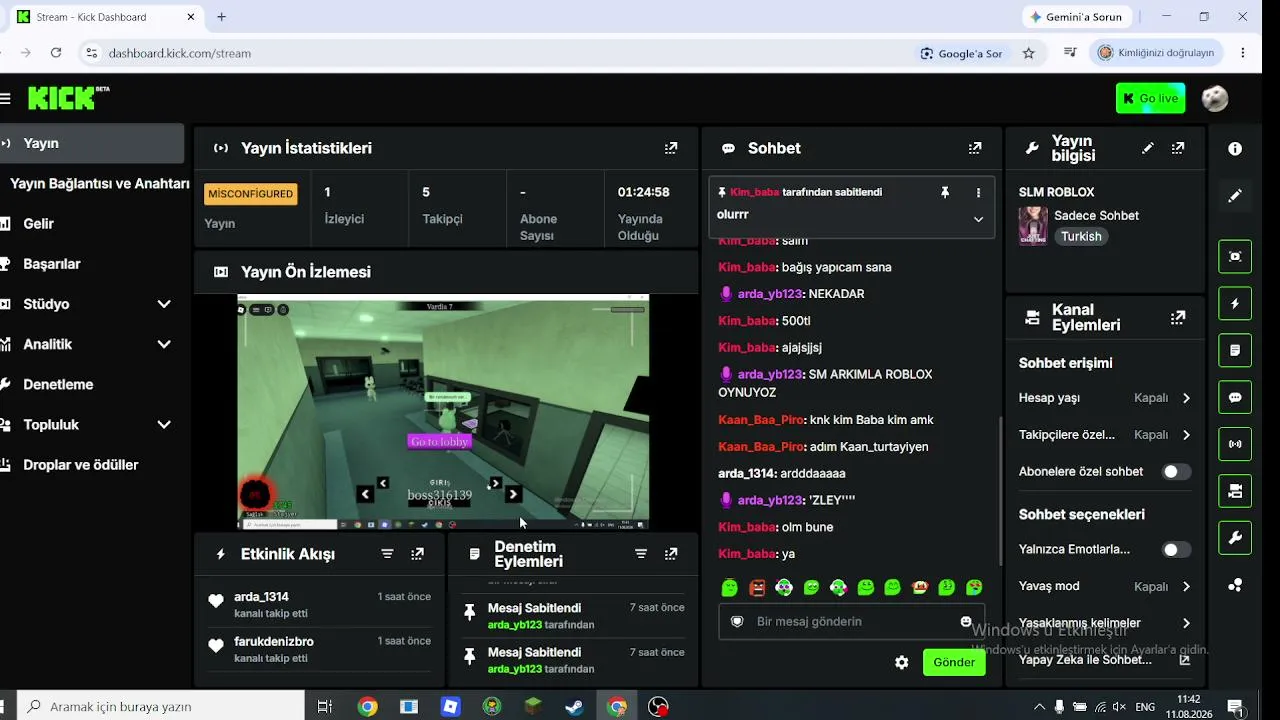Open Roblox from the taskbar

[x=450, y=707]
